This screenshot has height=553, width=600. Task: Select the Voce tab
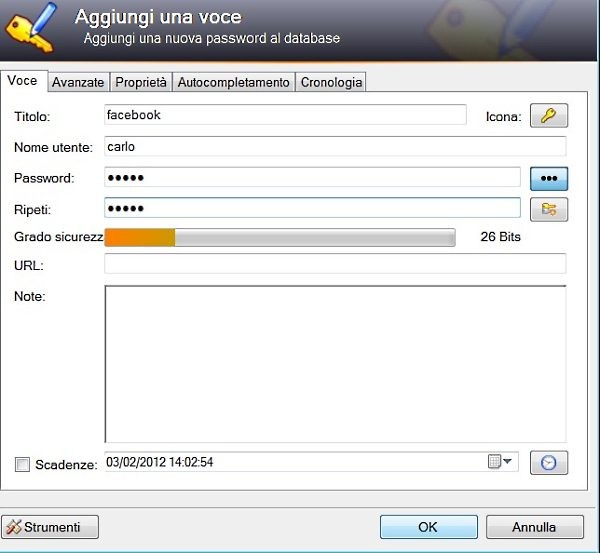tap(23, 81)
